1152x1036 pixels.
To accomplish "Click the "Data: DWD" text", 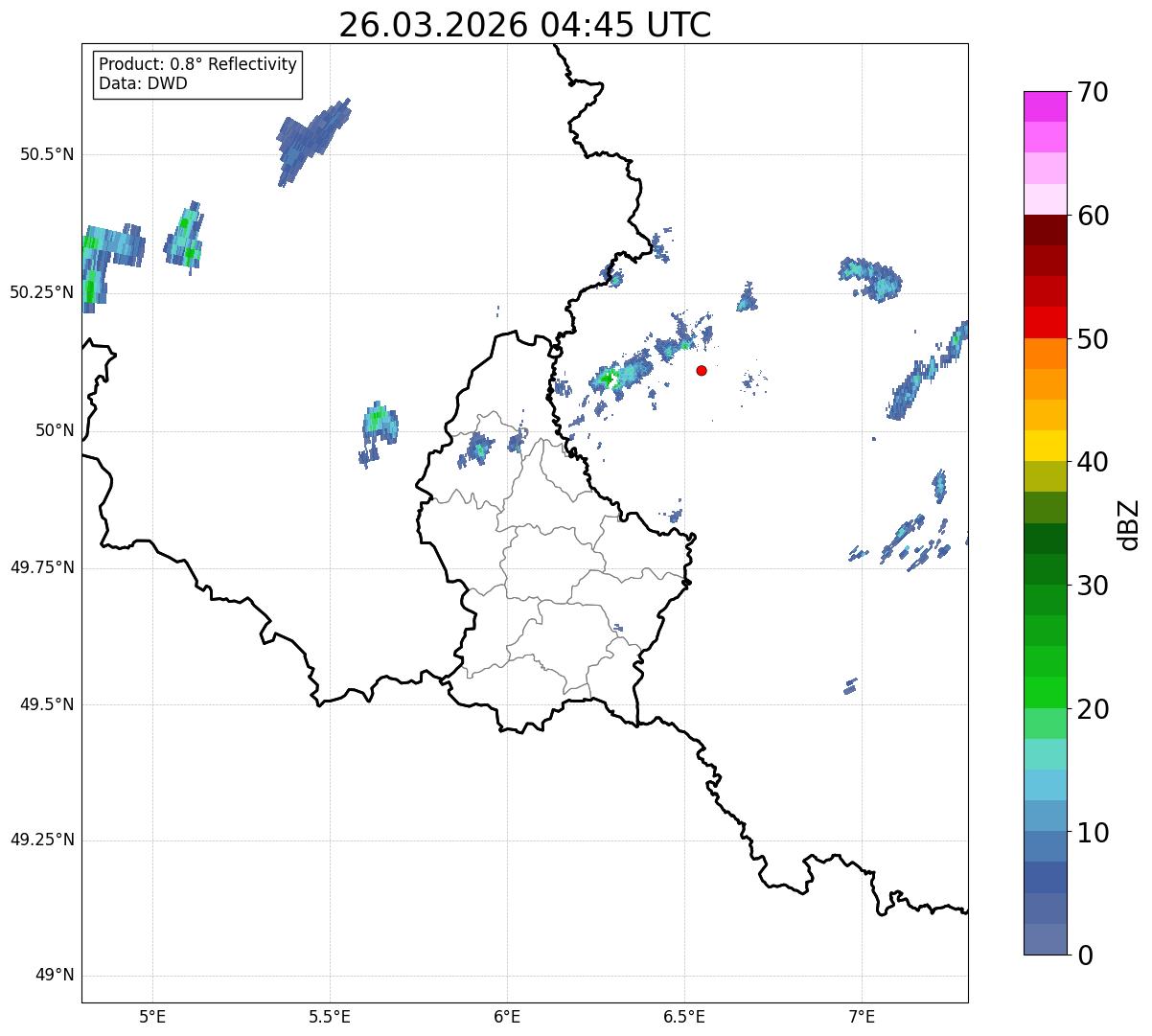I will coord(143,83).
